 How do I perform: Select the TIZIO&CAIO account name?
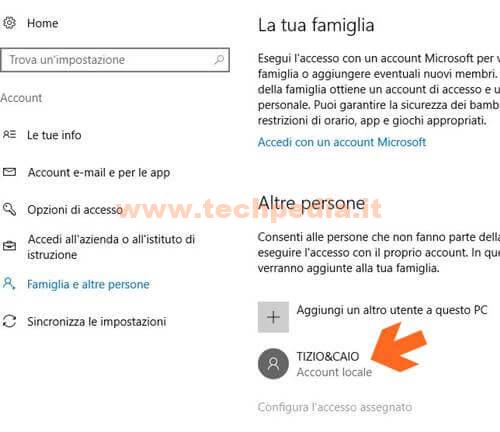pyautogui.click(x=328, y=356)
